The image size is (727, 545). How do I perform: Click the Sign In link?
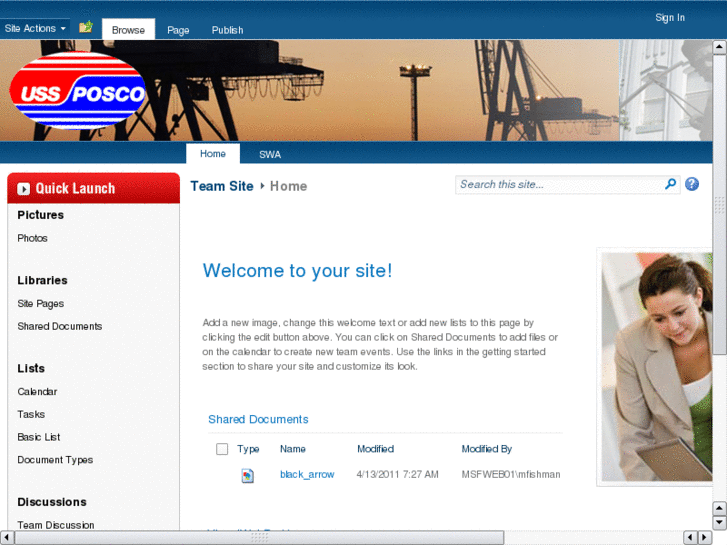[670, 18]
